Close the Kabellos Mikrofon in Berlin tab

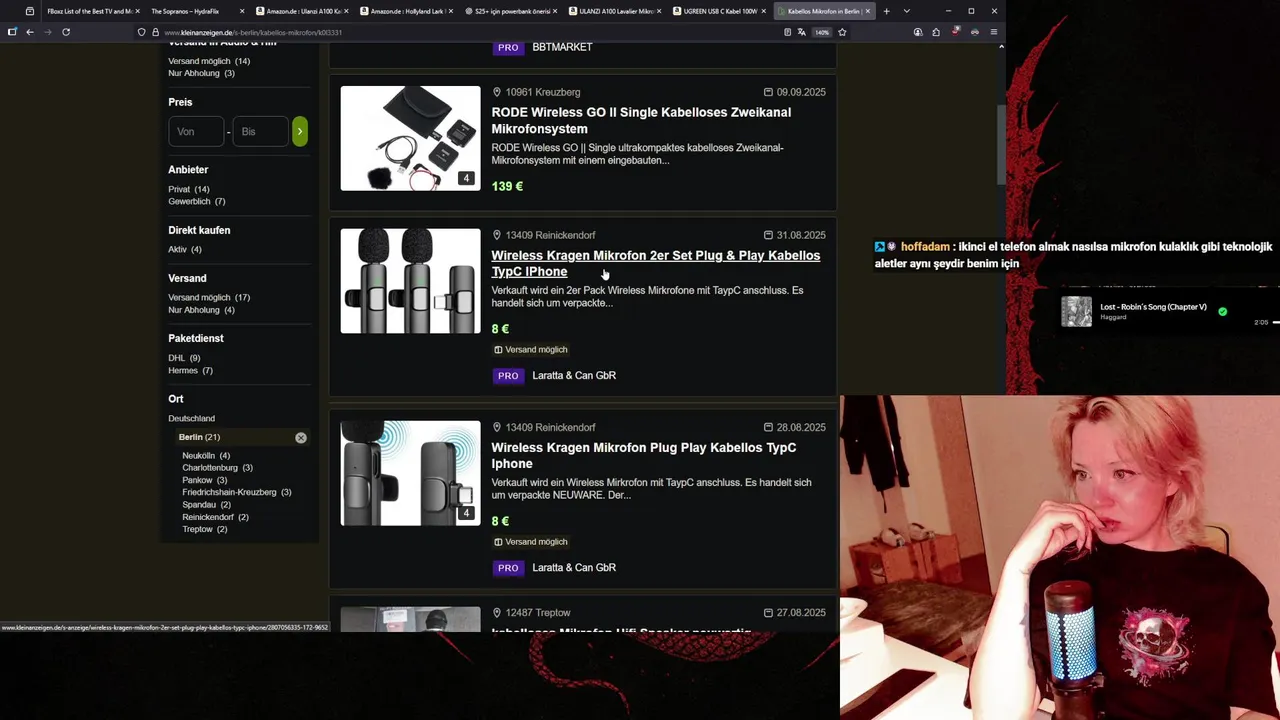click(x=867, y=11)
